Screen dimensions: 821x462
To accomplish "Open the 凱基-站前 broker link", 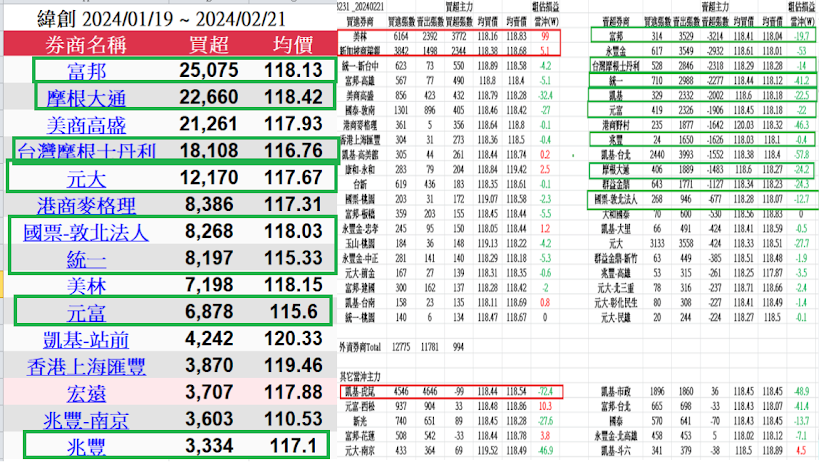I will pyautogui.click(x=86, y=339).
